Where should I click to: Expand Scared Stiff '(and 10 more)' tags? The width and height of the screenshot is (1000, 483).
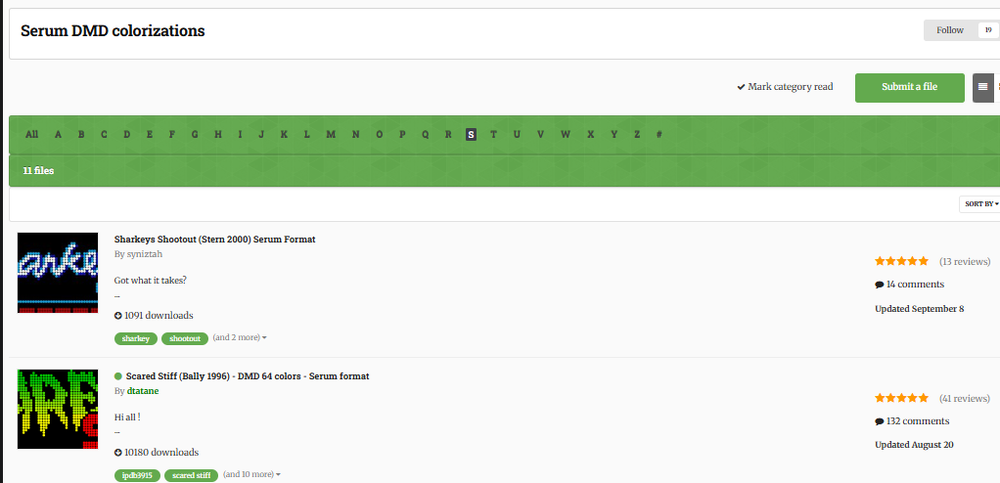[x=251, y=475]
